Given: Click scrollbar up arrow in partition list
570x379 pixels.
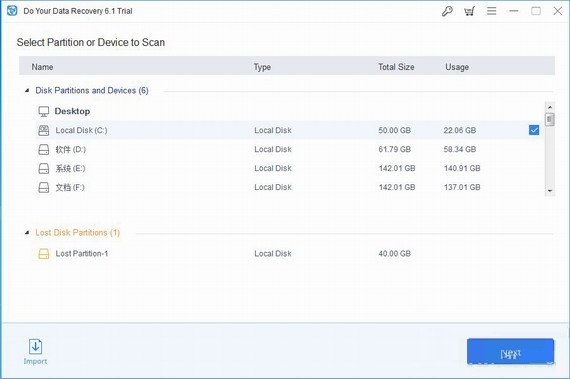Looking at the screenshot, I should 550,107.
